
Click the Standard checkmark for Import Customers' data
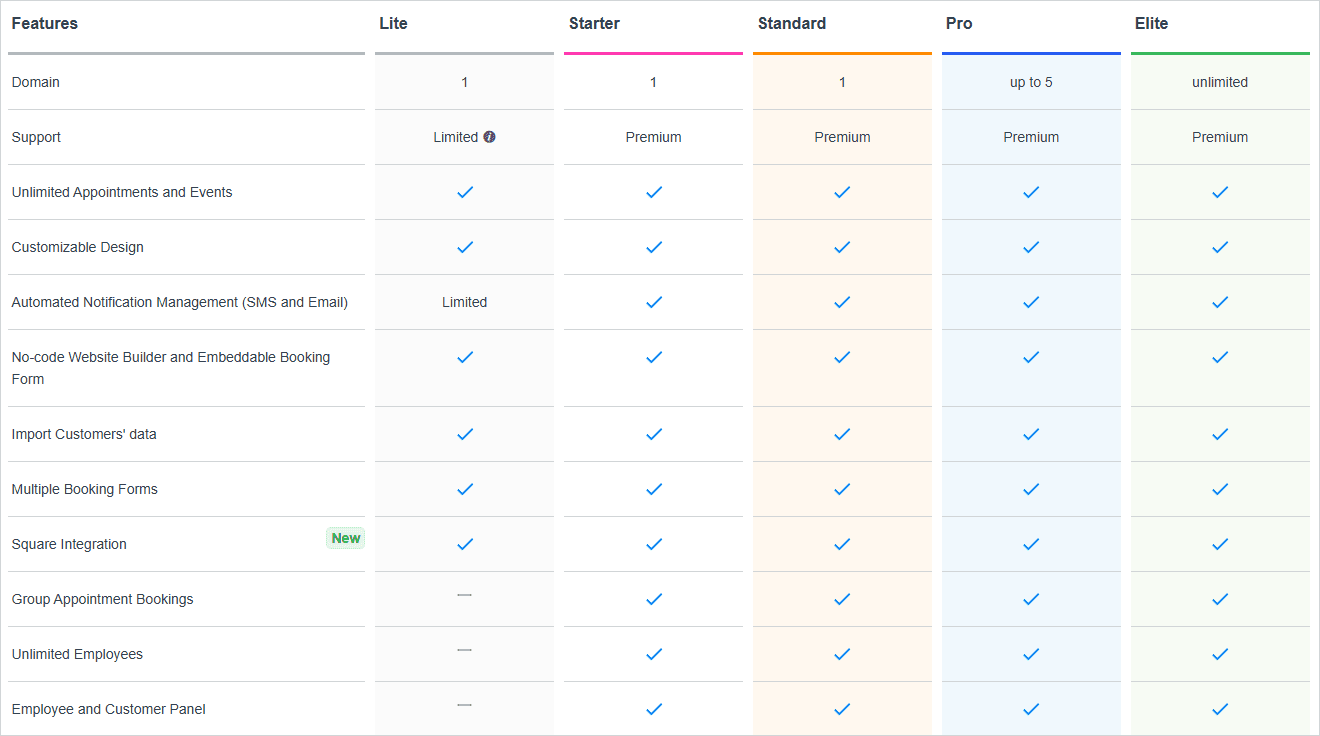pyautogui.click(x=842, y=434)
